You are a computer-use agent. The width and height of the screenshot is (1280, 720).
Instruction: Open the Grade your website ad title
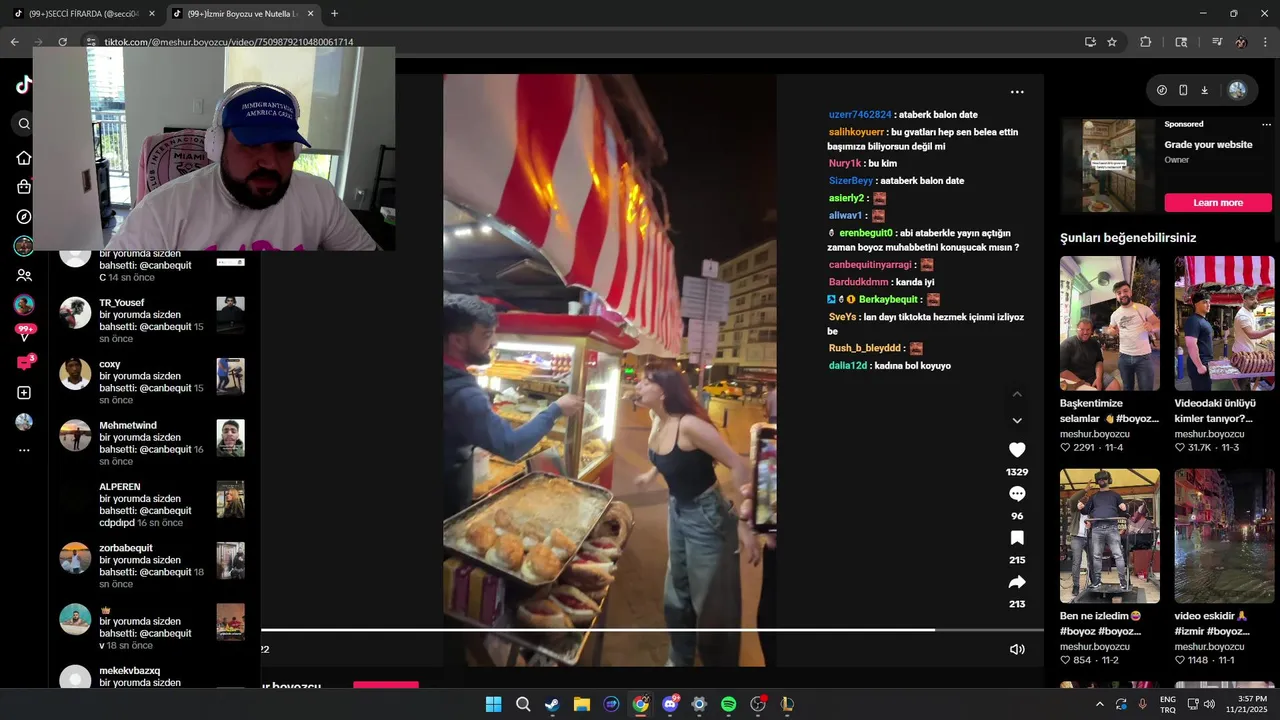coord(1208,145)
